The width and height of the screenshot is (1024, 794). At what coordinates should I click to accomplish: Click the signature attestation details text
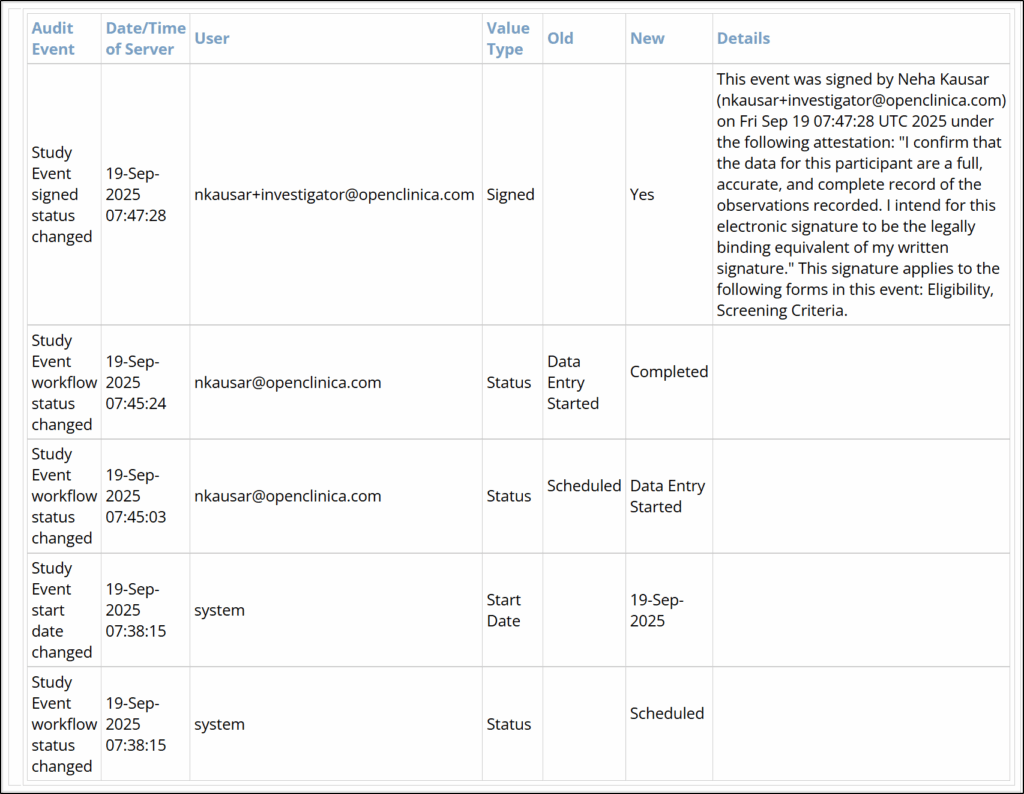[x=860, y=194]
